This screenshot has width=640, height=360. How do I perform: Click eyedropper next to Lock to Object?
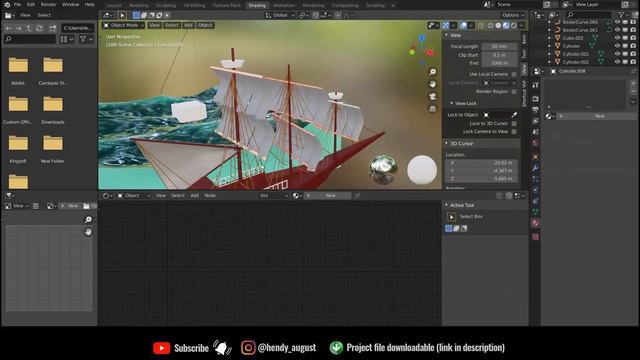pyautogui.click(x=514, y=115)
